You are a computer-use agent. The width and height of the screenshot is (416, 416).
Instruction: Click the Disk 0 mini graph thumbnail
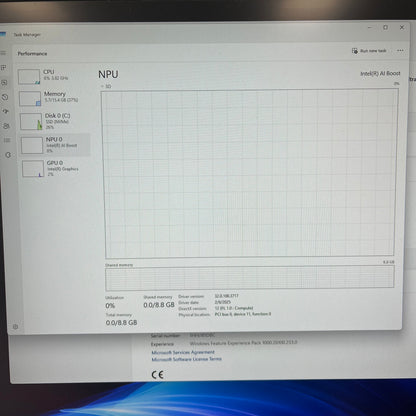(31, 121)
